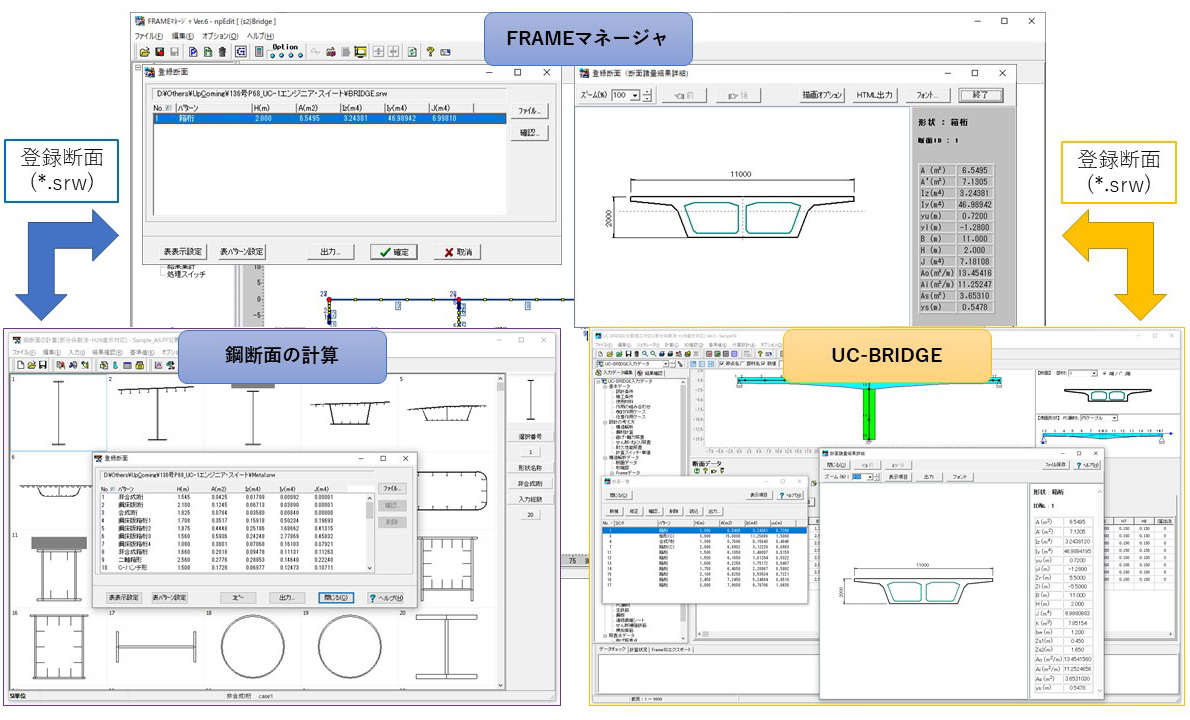Screen dimensions: 1190x720
Task: Select circular section thumbnail number 18
Action: [252, 646]
